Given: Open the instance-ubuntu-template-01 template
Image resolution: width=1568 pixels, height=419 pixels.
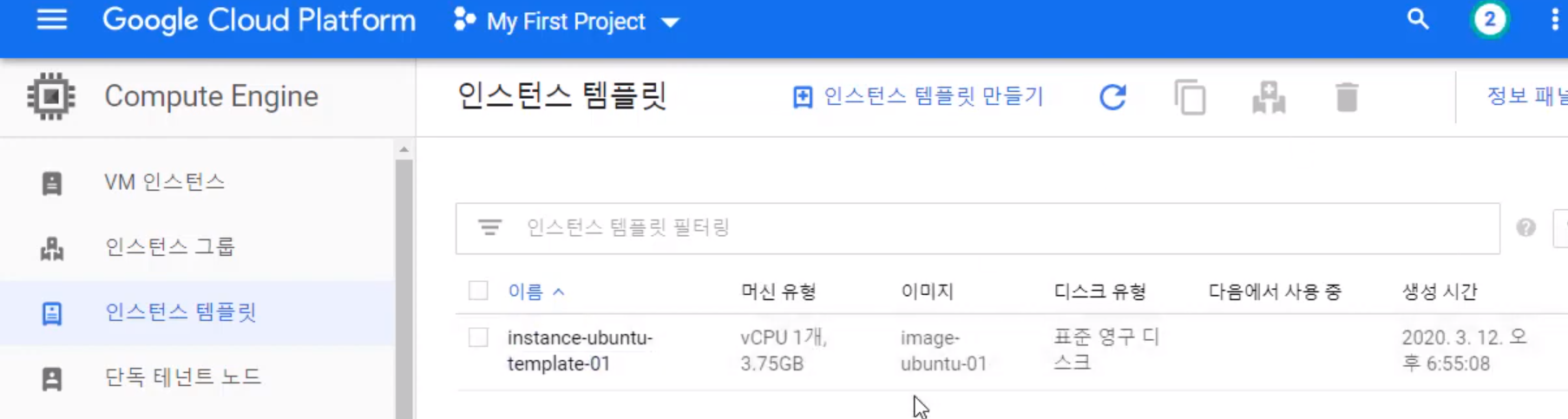Looking at the screenshot, I should point(580,350).
